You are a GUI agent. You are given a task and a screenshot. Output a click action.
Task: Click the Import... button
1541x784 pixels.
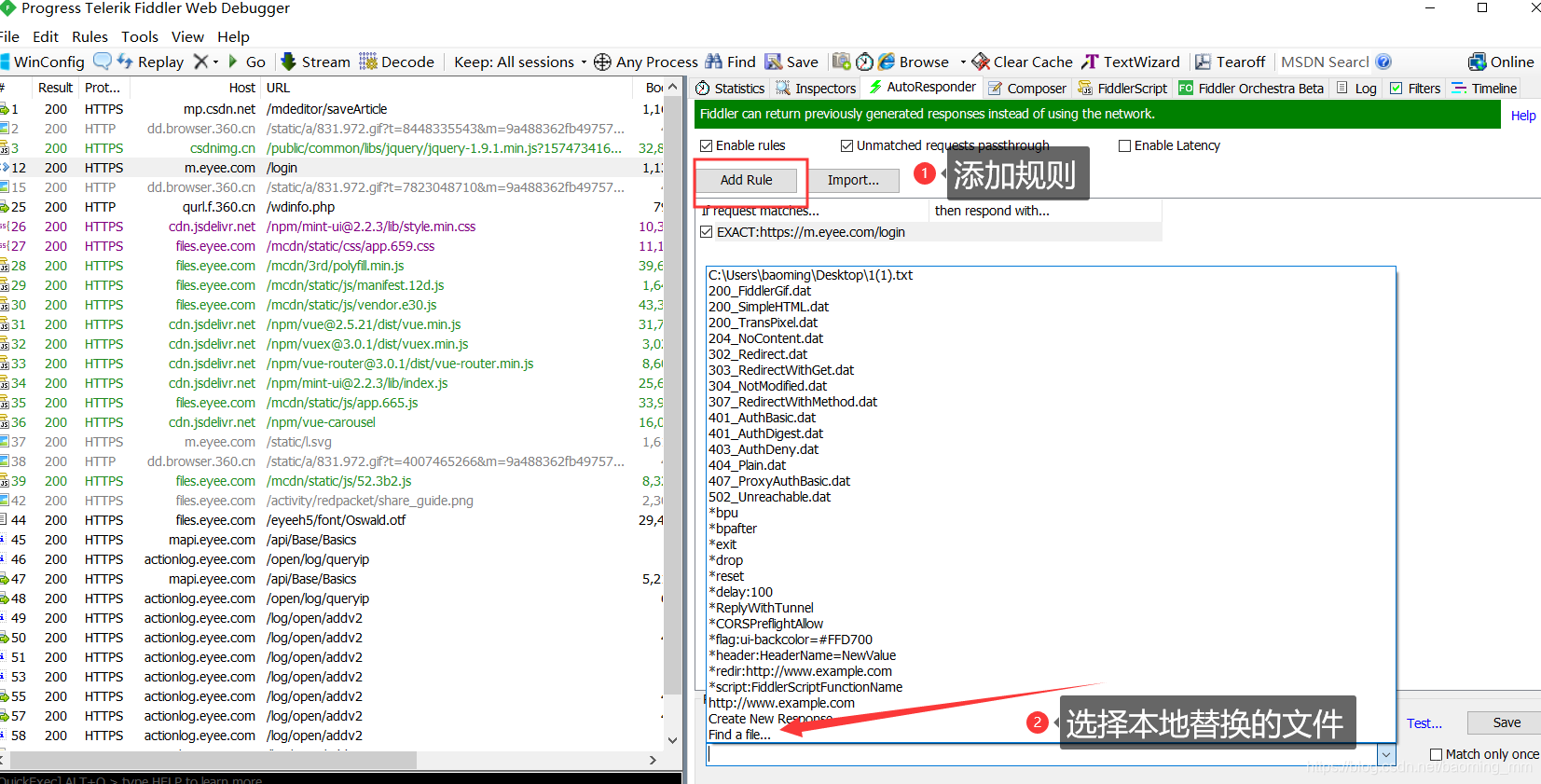853,180
